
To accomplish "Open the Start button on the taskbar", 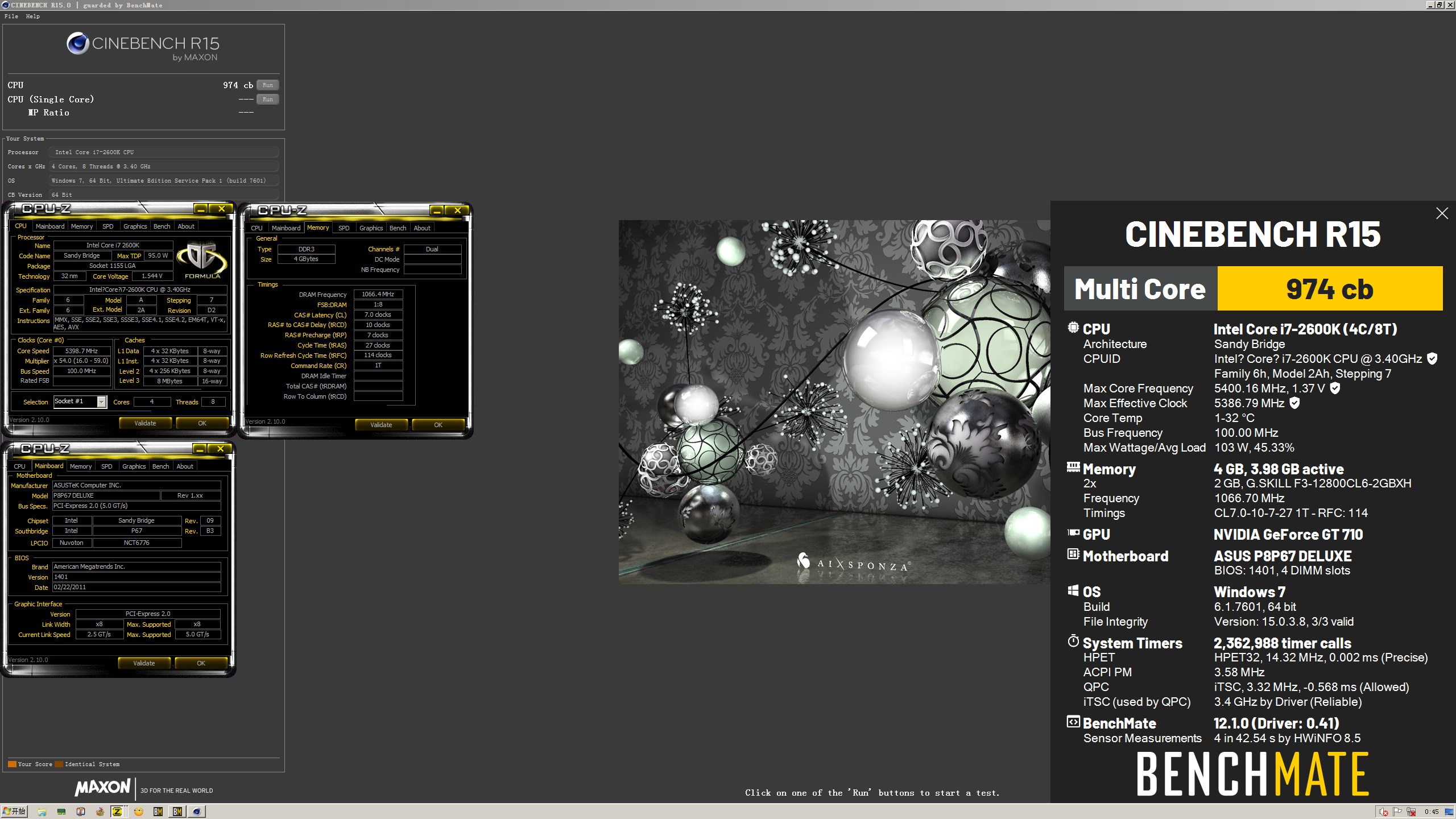I will pos(14,812).
